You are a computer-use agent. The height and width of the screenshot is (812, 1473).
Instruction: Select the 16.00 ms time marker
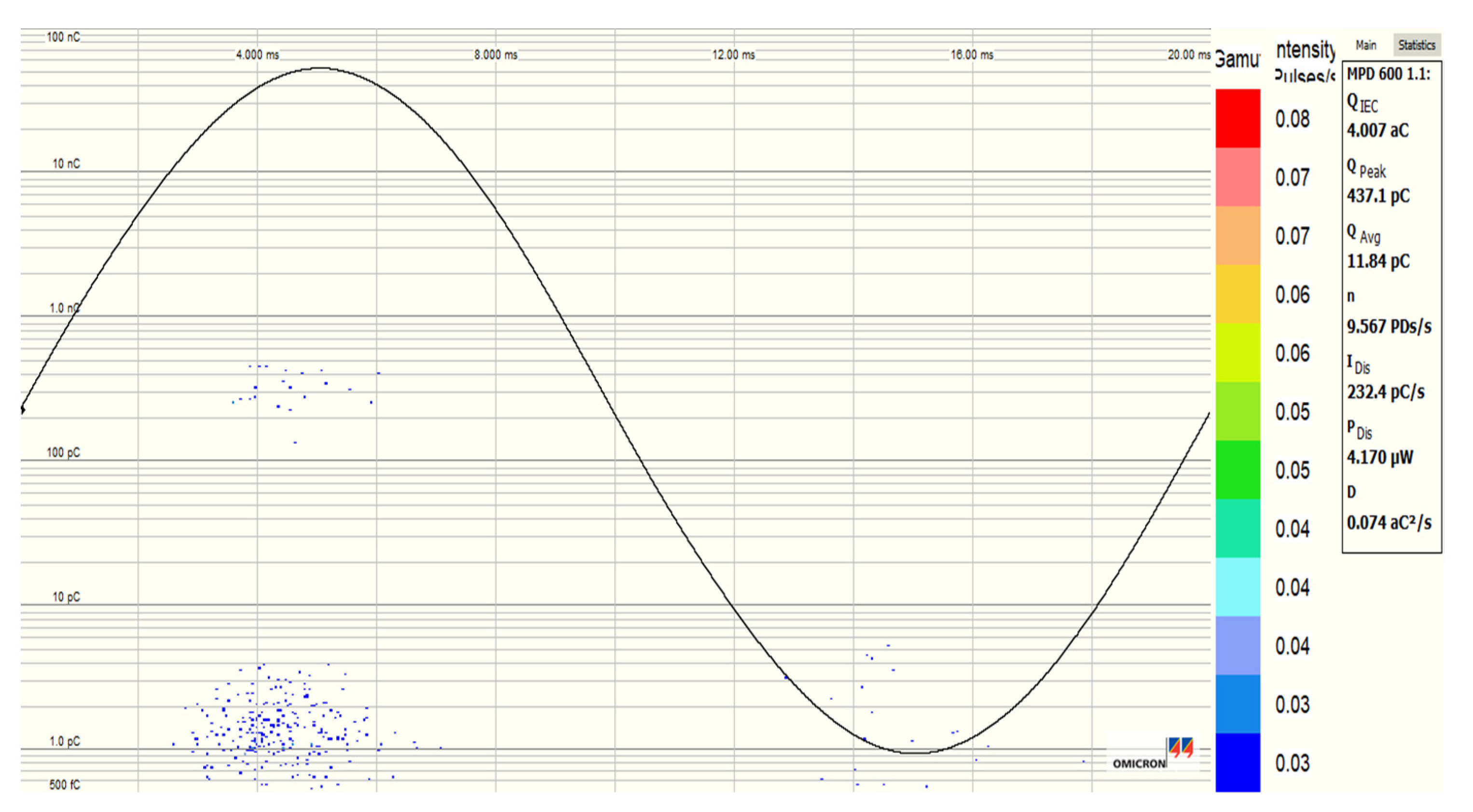coord(972,55)
